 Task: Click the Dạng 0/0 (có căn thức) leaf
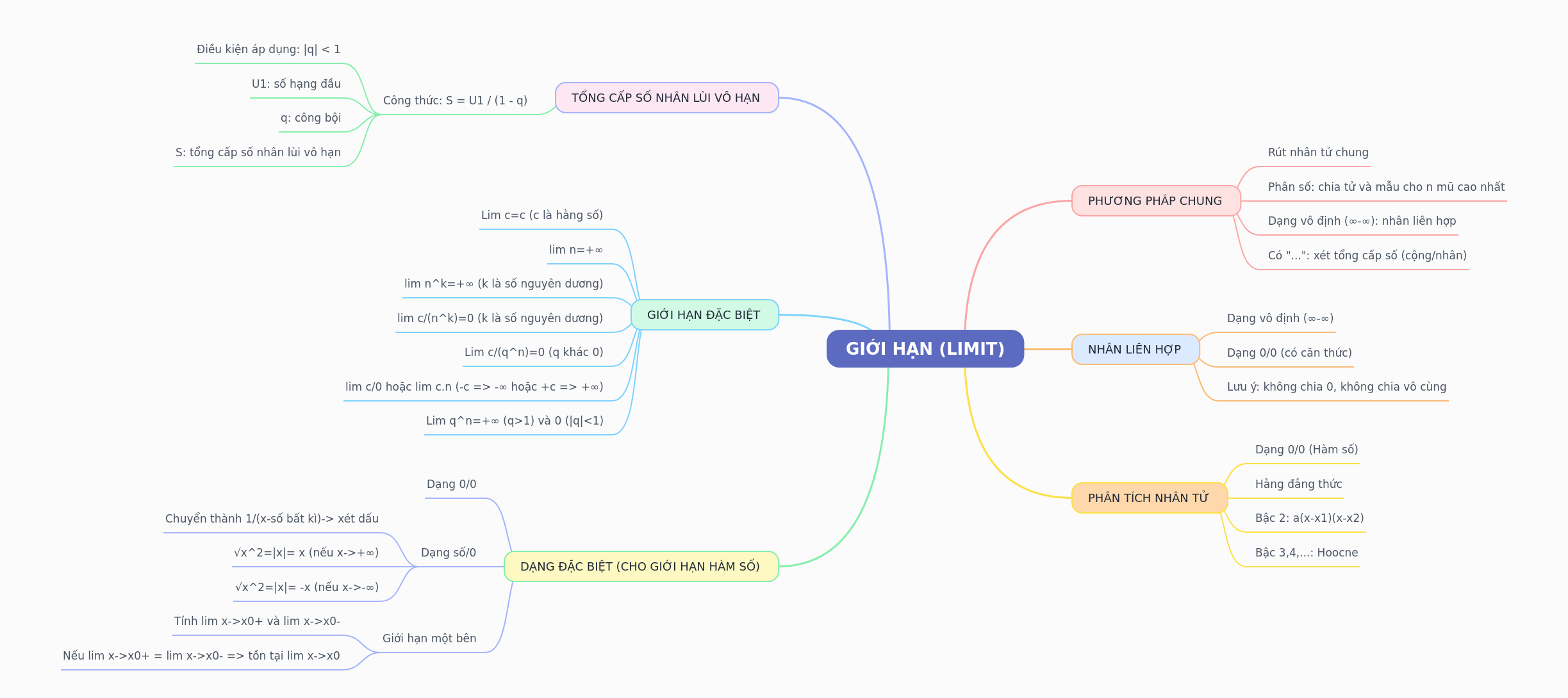click(1289, 353)
